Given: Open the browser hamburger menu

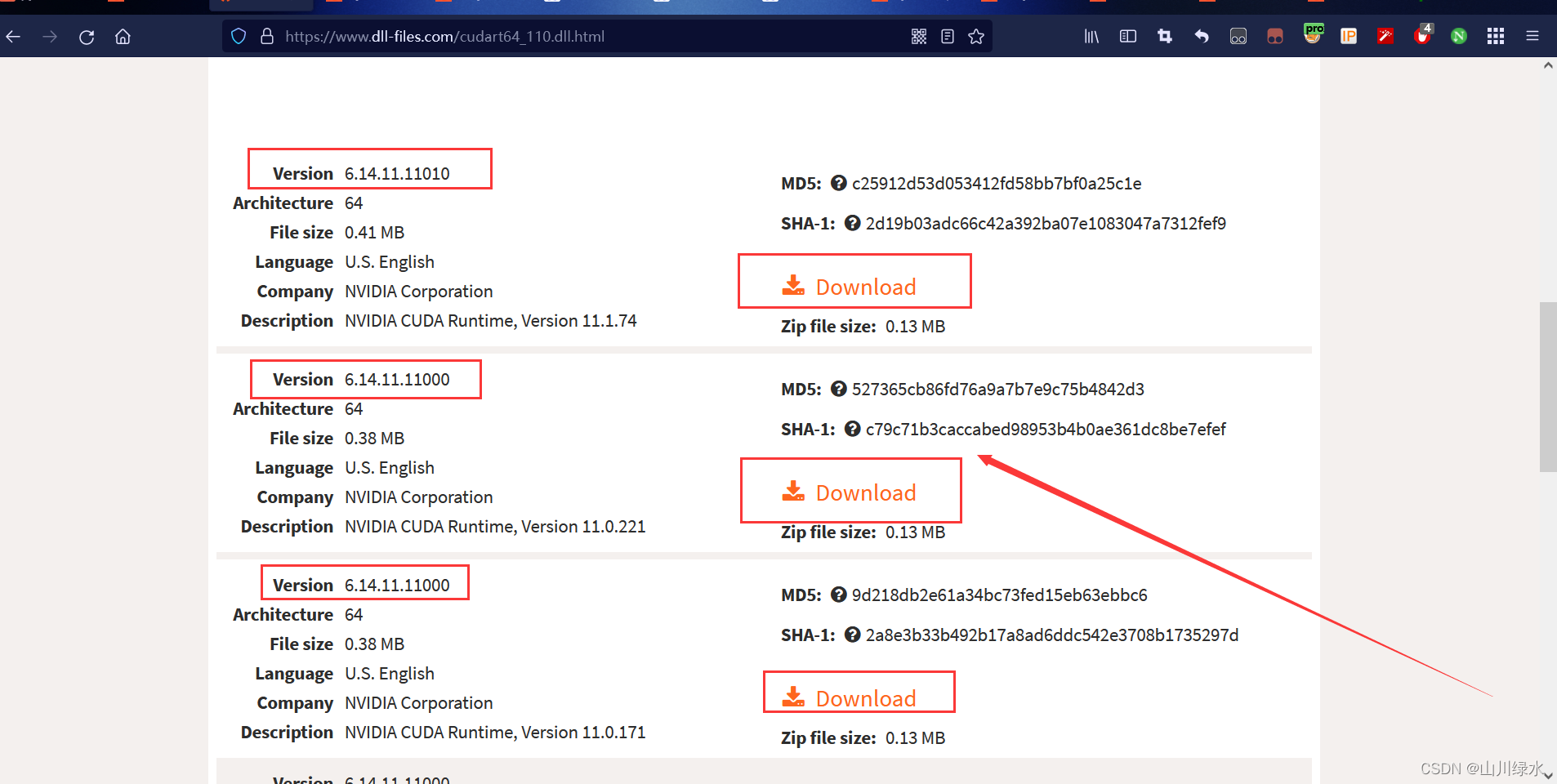Looking at the screenshot, I should (x=1532, y=37).
